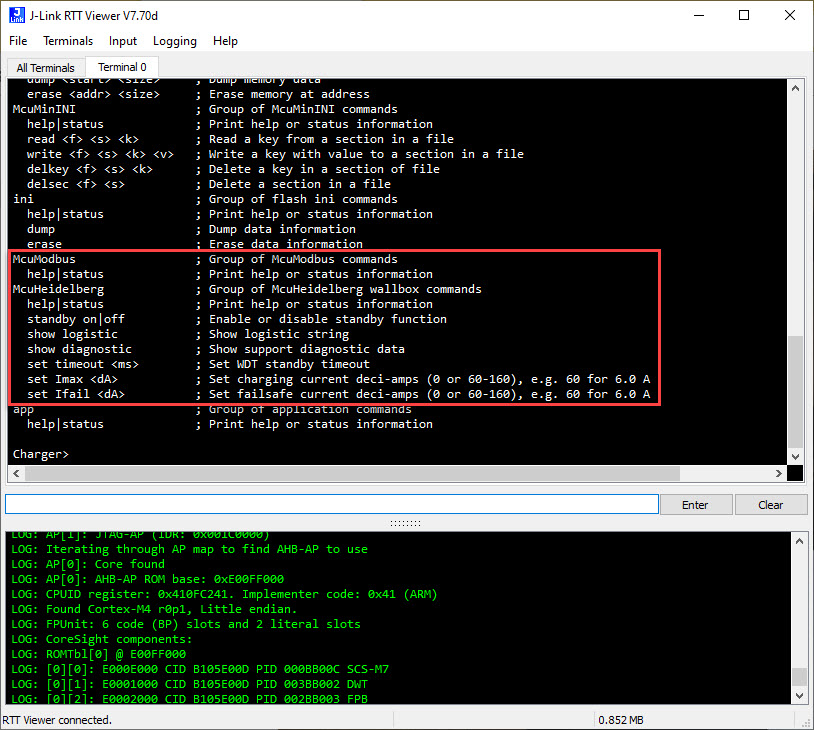
Task: Click the J-Link icon in the title bar
Action: 16,15
